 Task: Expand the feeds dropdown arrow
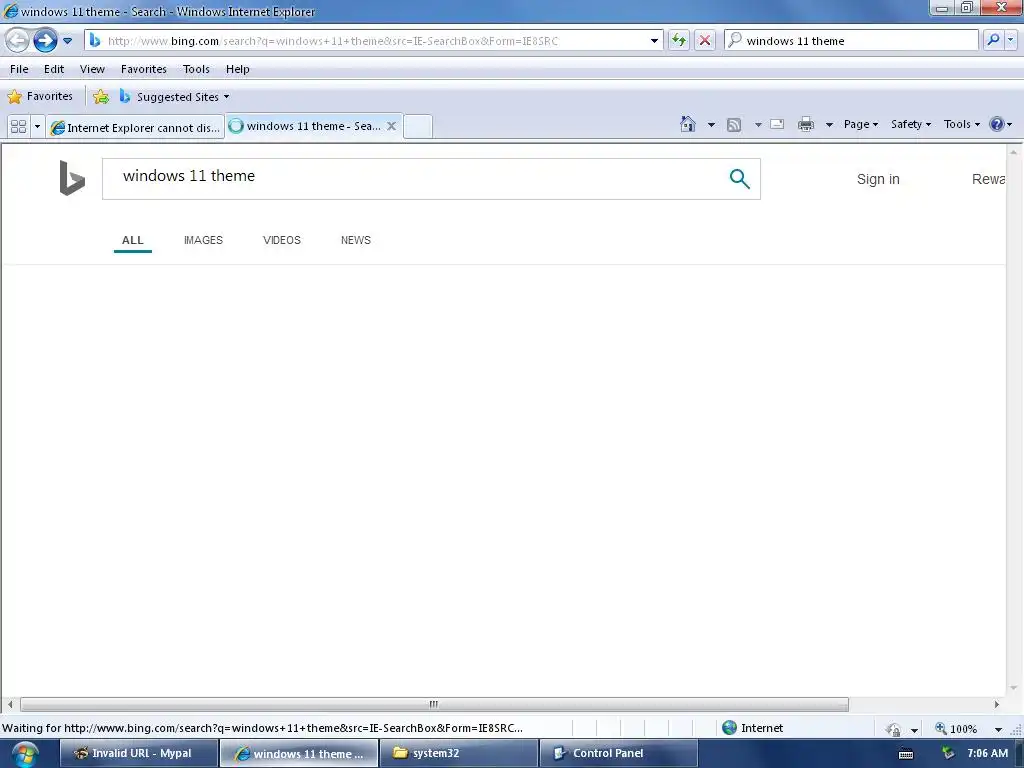point(758,125)
